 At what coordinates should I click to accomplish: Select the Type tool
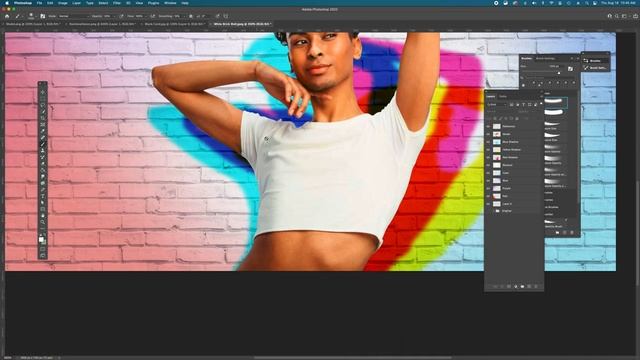[x=42, y=196]
